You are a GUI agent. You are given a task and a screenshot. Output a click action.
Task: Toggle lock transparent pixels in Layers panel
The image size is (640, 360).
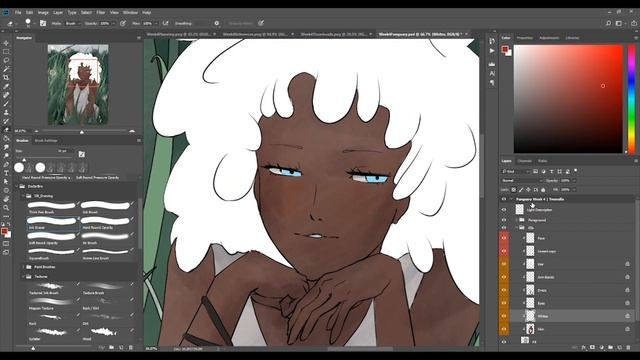point(514,190)
